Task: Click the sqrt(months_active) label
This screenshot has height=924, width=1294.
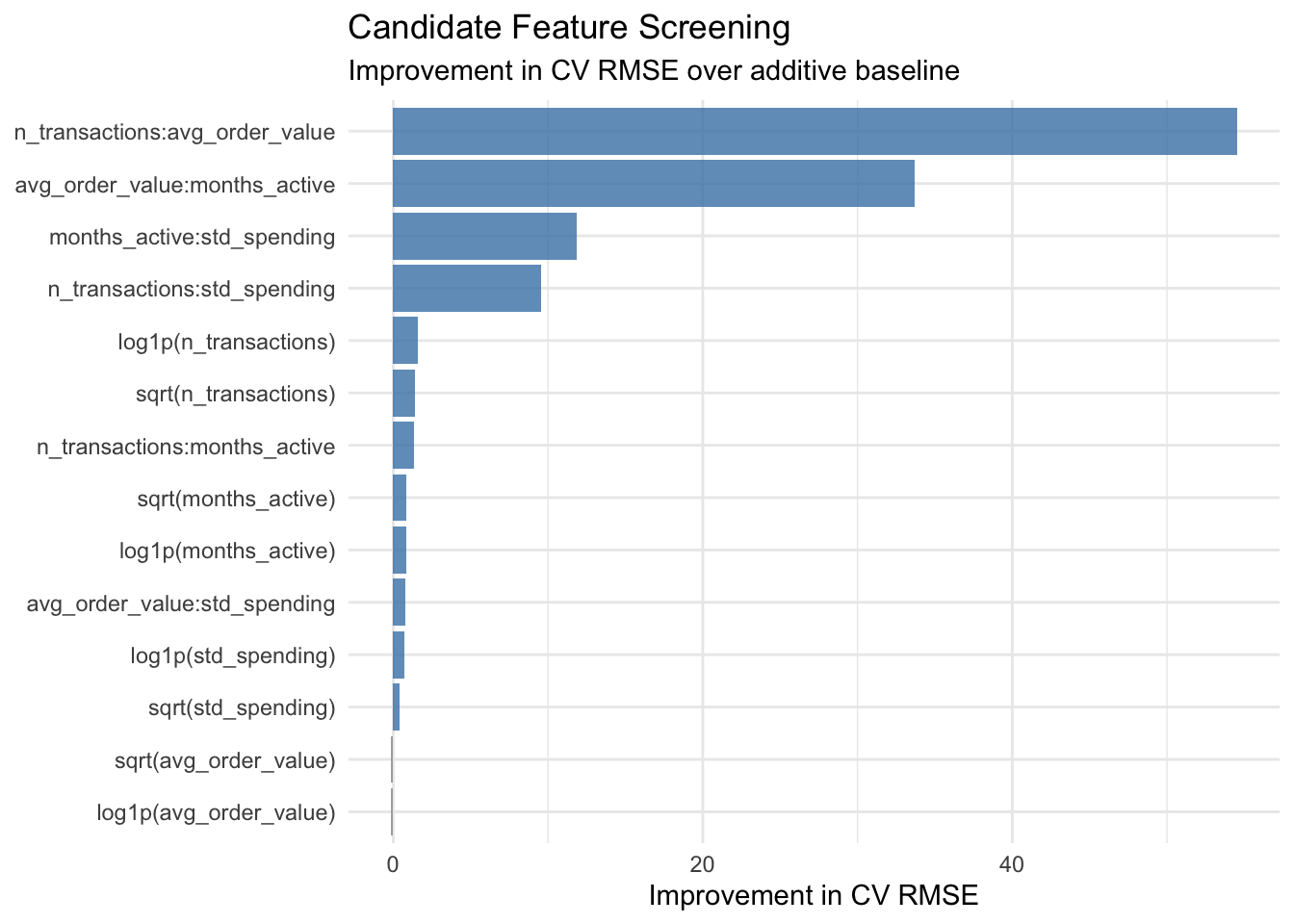Action: click(x=236, y=499)
